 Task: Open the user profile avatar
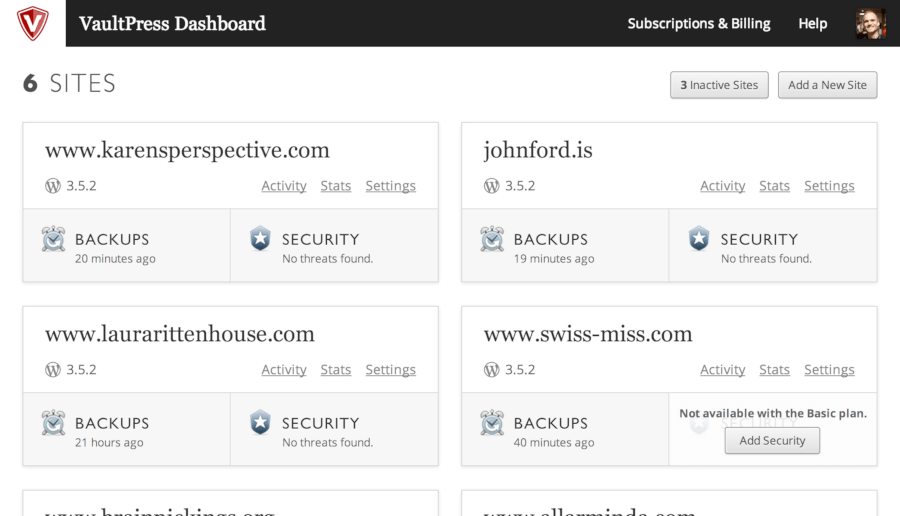[x=870, y=23]
